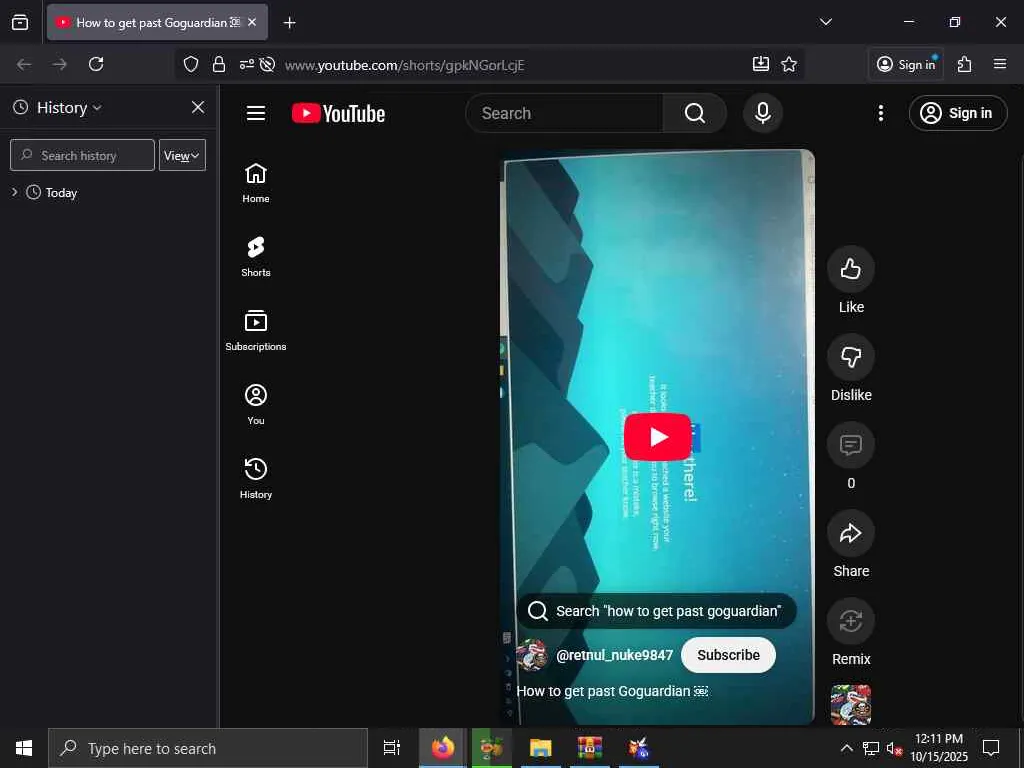Start voice search with the microphone
1024x768 pixels.
[x=762, y=114]
